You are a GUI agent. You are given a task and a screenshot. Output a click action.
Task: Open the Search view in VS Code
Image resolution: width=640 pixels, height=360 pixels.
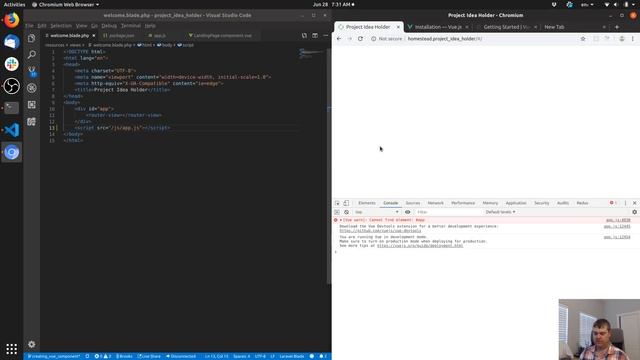(31, 55)
